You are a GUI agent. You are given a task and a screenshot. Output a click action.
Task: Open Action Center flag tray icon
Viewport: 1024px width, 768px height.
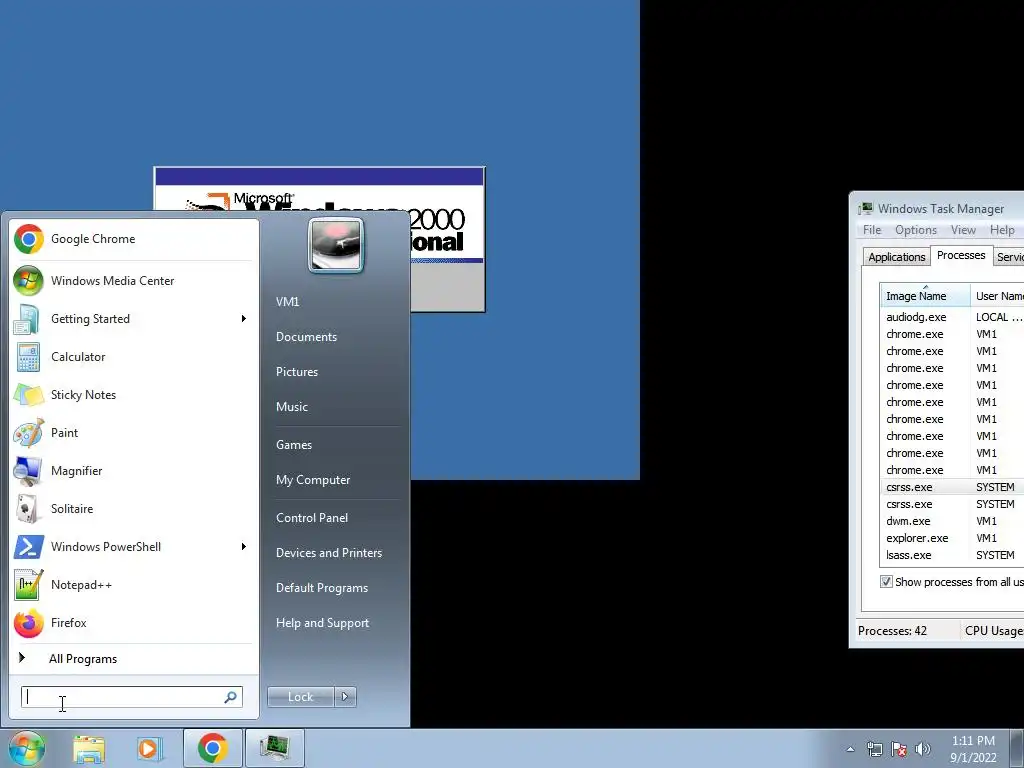click(899, 749)
